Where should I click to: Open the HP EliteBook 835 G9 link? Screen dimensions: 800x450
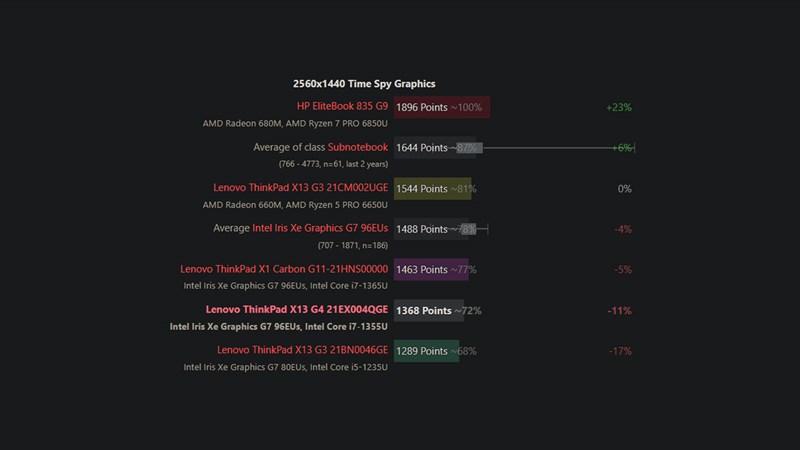pyautogui.click(x=342, y=106)
